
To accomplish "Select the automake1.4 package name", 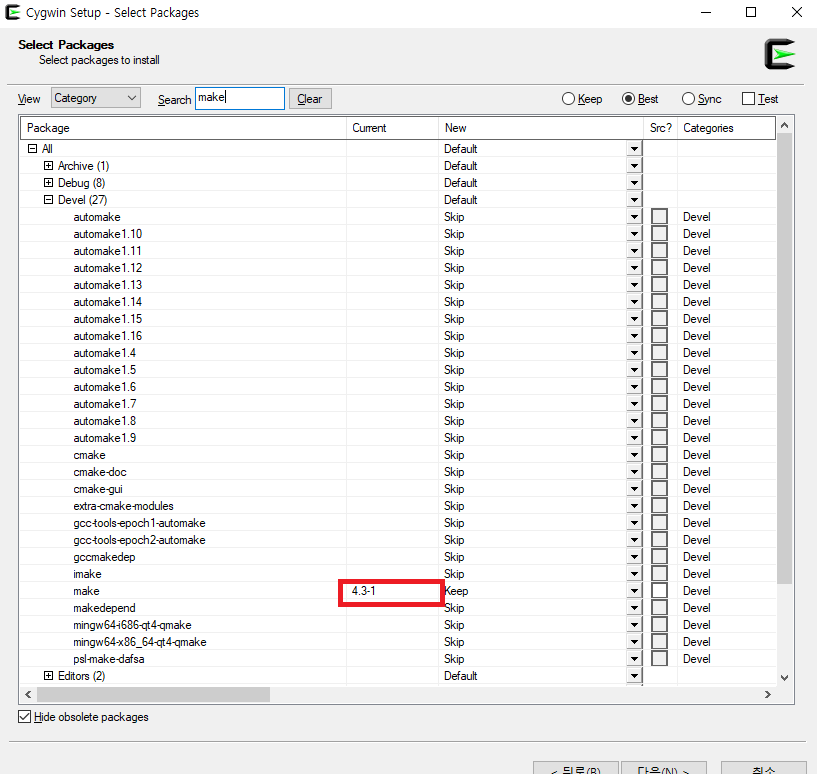I will [x=105, y=353].
